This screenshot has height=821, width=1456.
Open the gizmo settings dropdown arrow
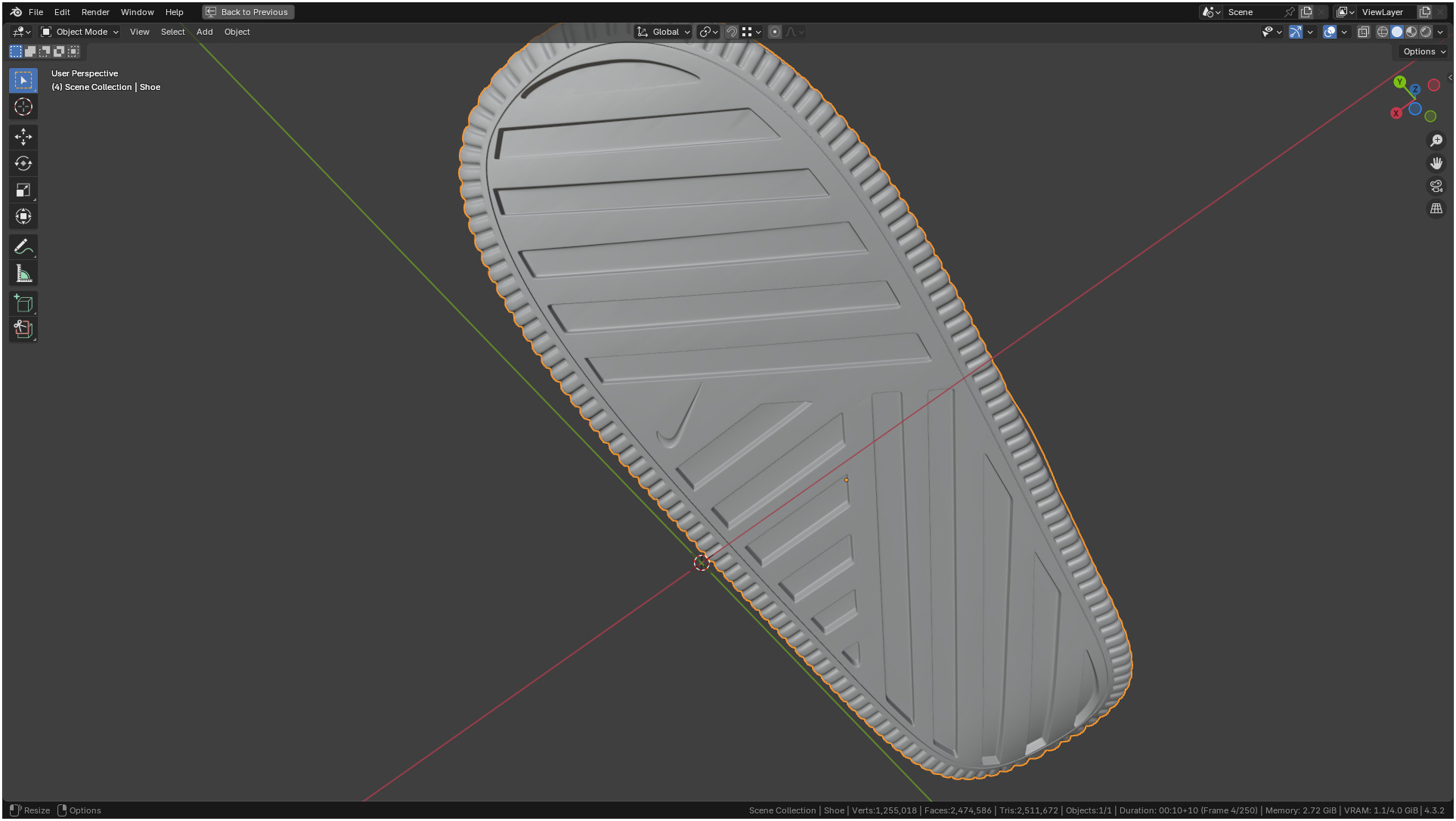(x=1310, y=32)
